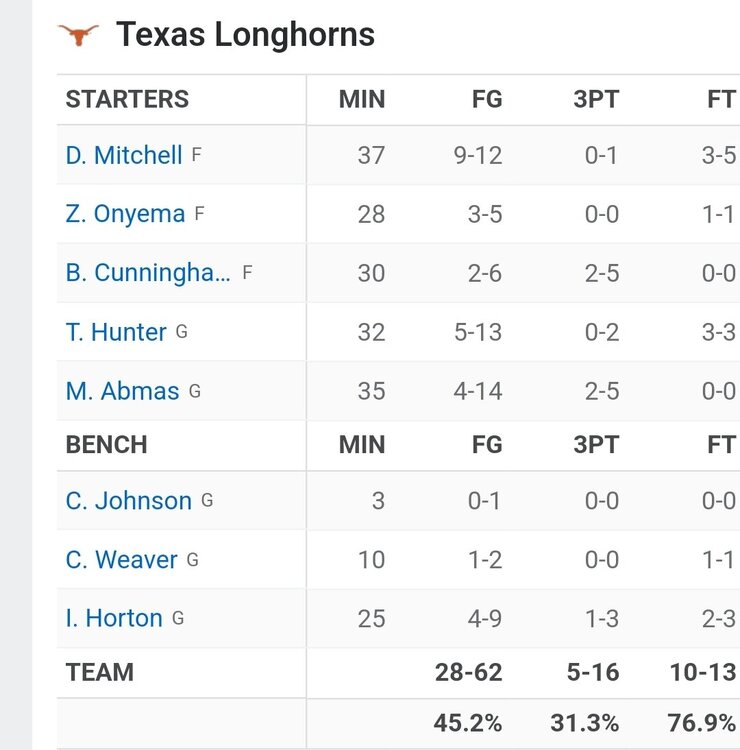Click the 45.2% team field goal percentage

[x=468, y=722]
